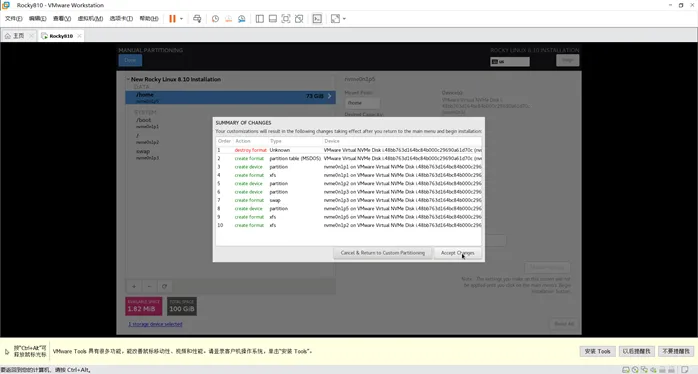
Task: Click the Action column header
Action: 251,141
